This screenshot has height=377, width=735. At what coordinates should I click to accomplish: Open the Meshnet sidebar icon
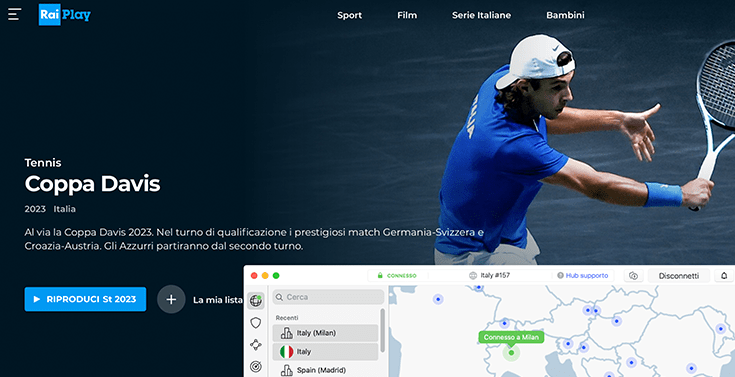tap(255, 345)
